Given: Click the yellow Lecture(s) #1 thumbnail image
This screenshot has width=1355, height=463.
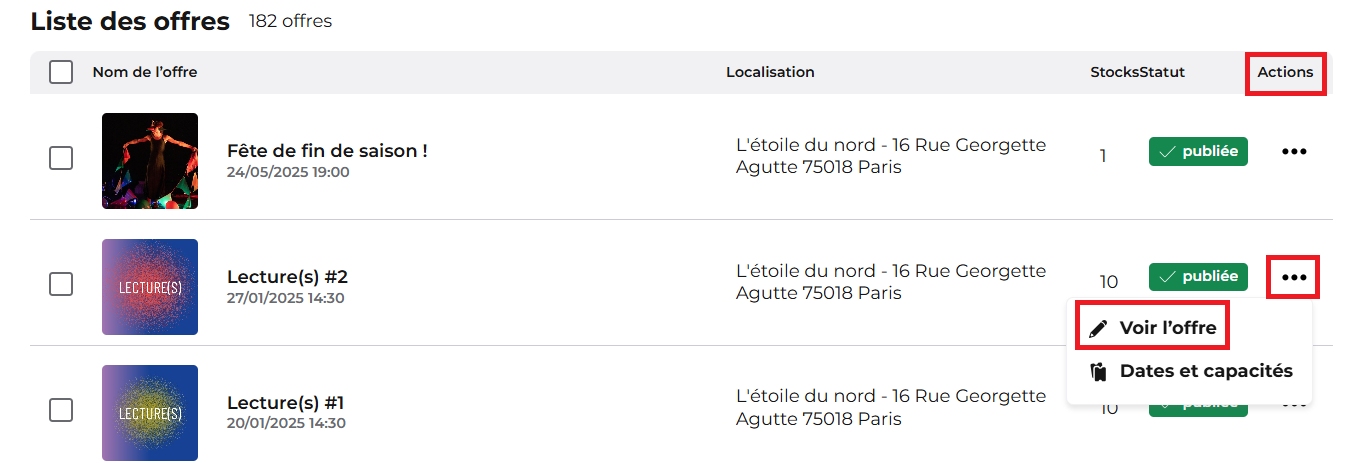Looking at the screenshot, I should pos(150,412).
